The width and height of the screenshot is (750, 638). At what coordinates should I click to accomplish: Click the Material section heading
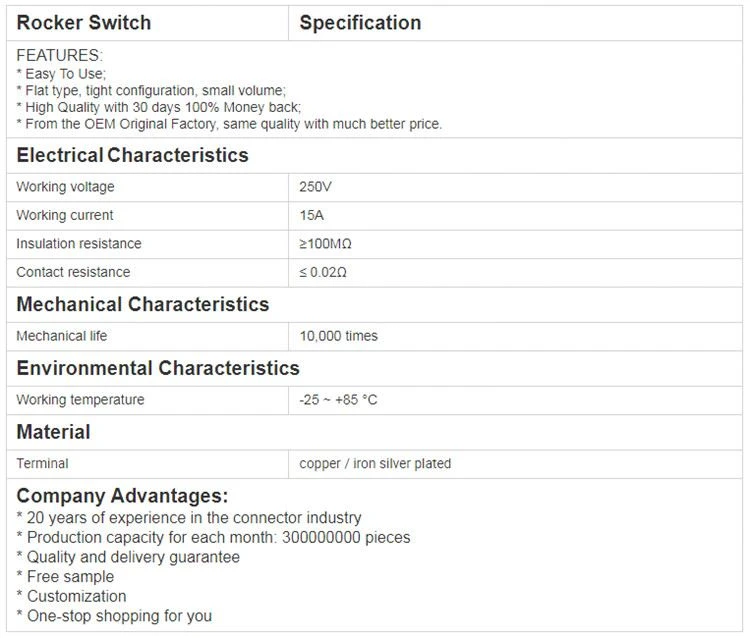click(54, 432)
